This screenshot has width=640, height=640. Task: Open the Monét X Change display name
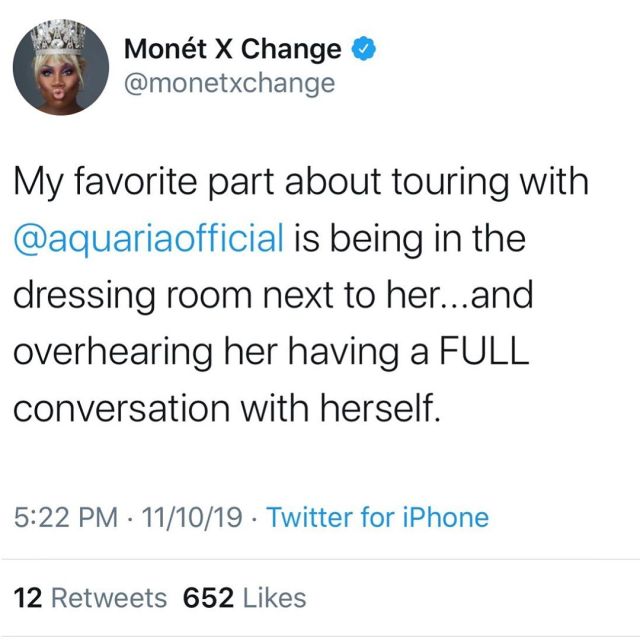tap(233, 49)
